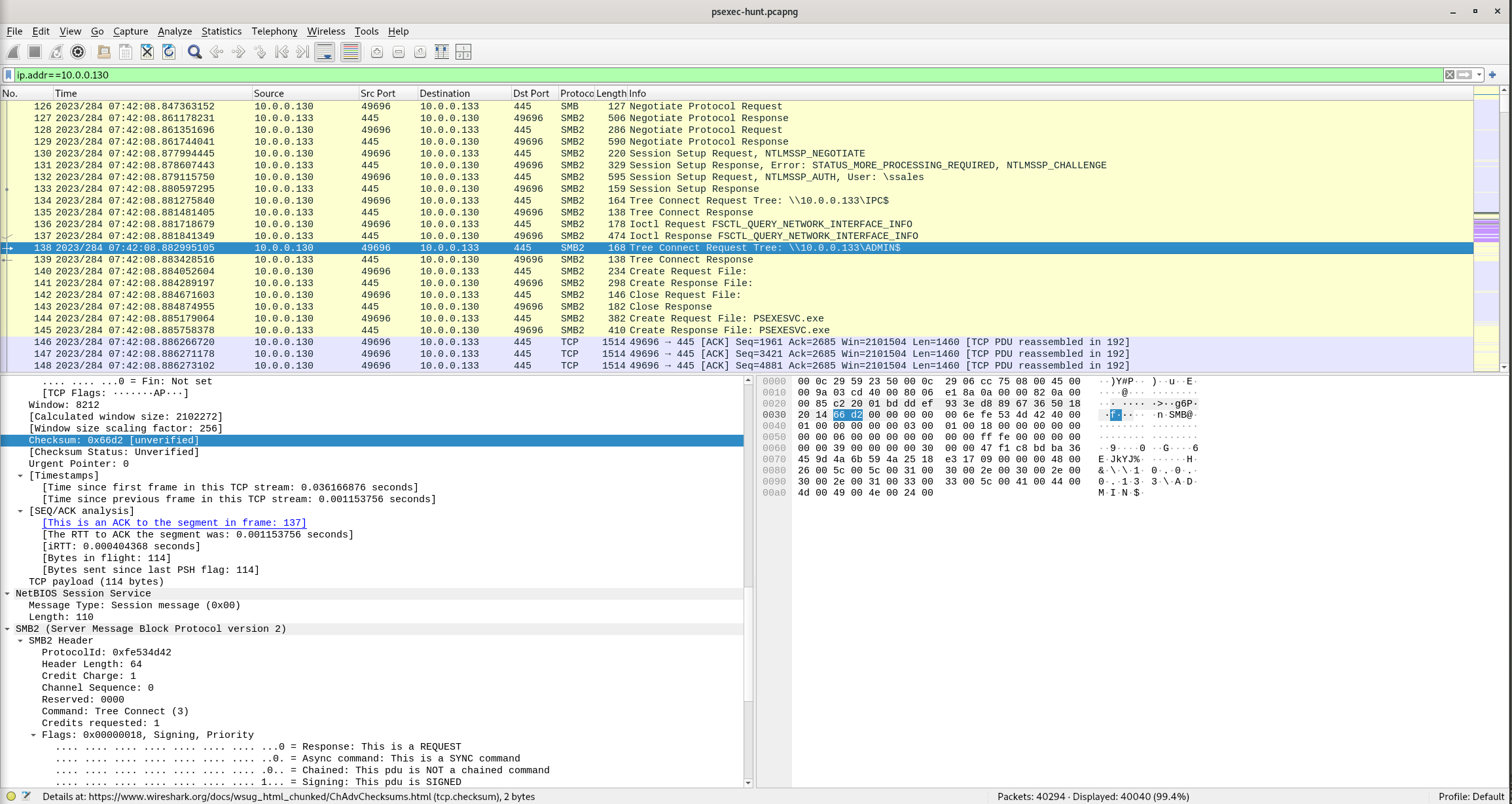
Task: Close this capture file
Action: 147,52
